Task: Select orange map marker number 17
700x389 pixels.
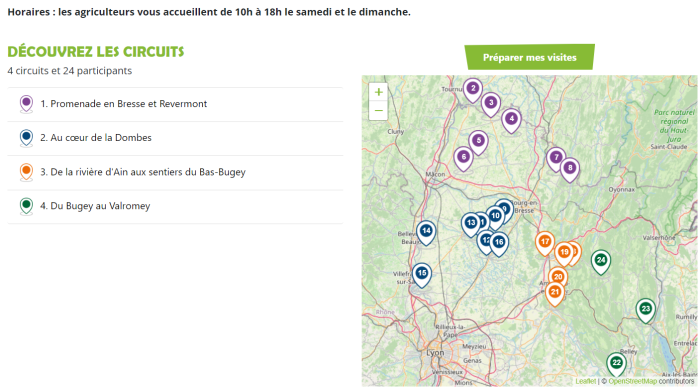Action: coord(545,243)
